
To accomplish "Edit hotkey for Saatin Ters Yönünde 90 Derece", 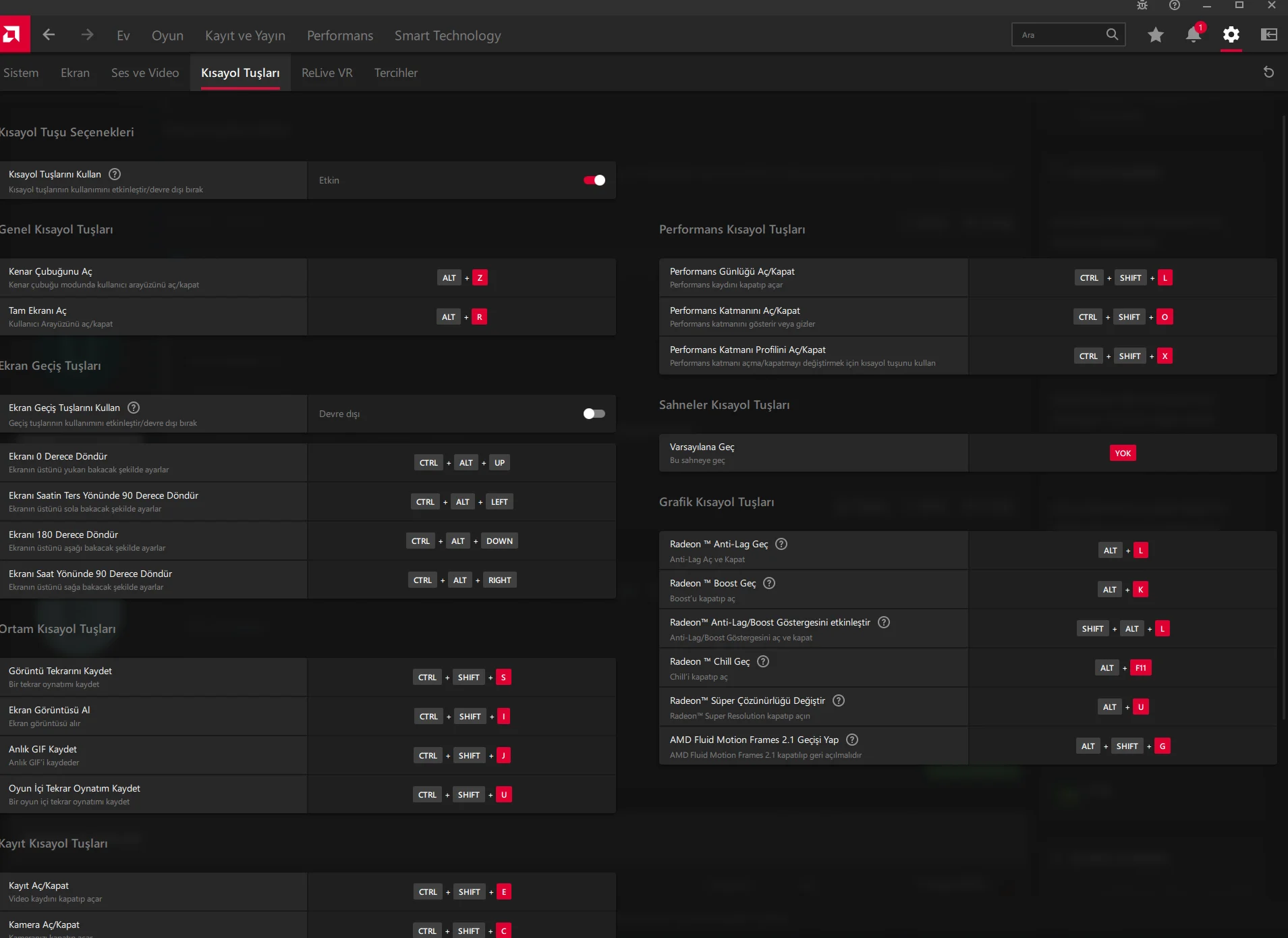I will (462, 502).
